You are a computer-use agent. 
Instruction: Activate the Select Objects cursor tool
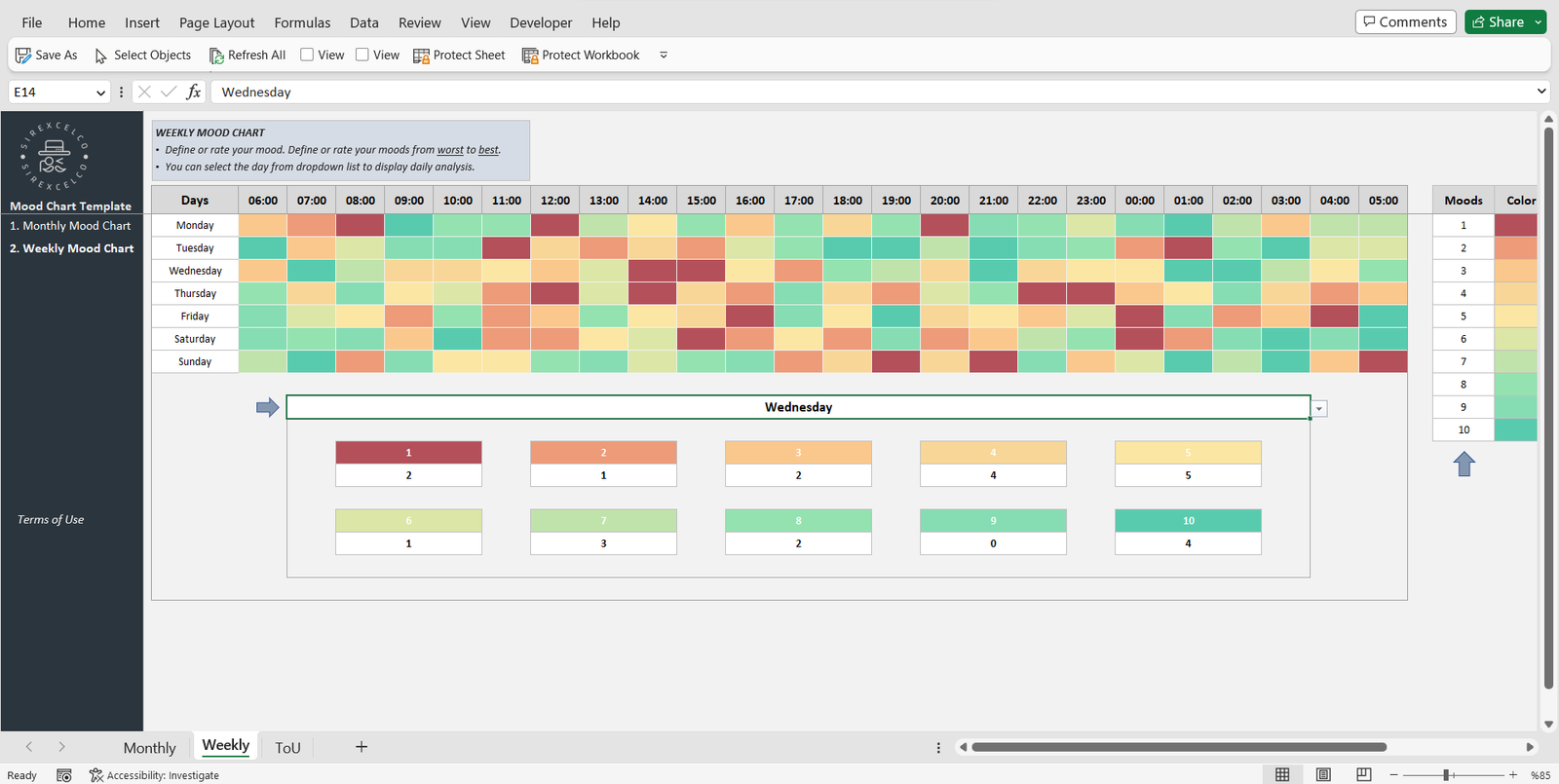coord(101,56)
